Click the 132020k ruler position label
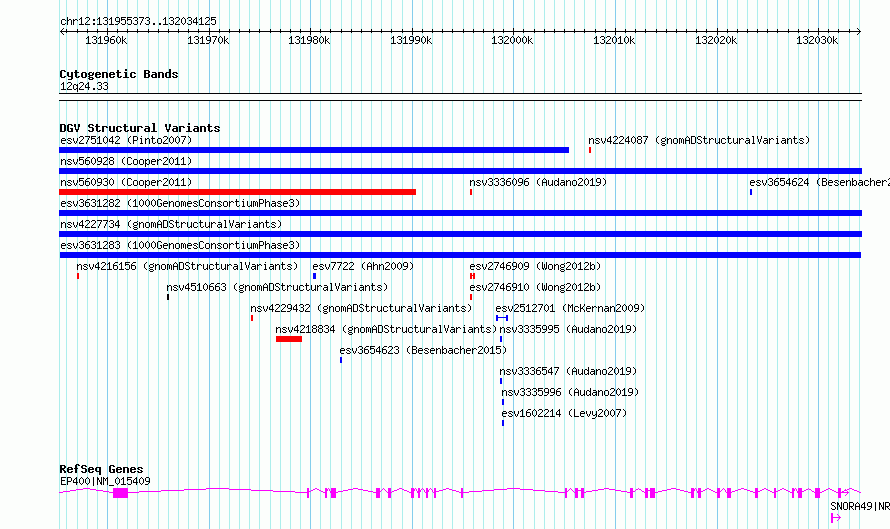 [716, 40]
